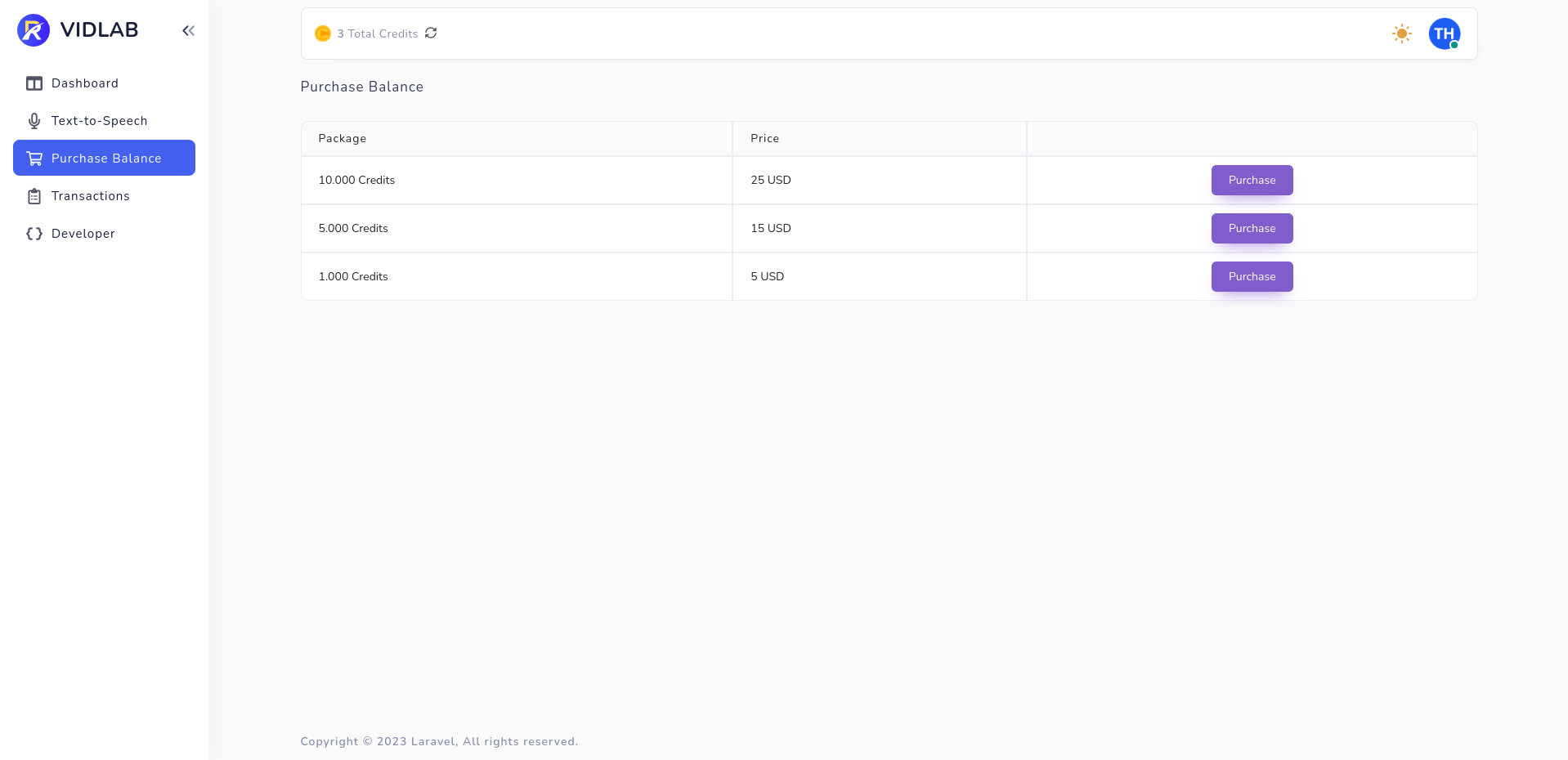Purchase the 5.000 Credits package
Viewport: 1568px width, 760px height.
click(1252, 228)
